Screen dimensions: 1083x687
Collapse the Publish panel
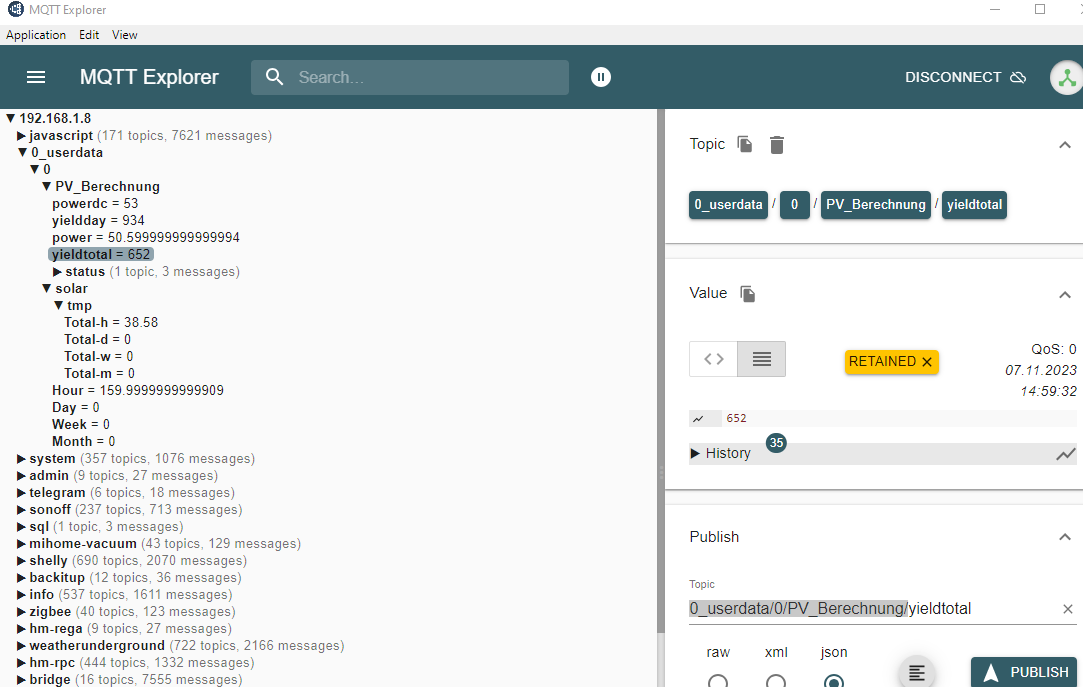point(1065,537)
